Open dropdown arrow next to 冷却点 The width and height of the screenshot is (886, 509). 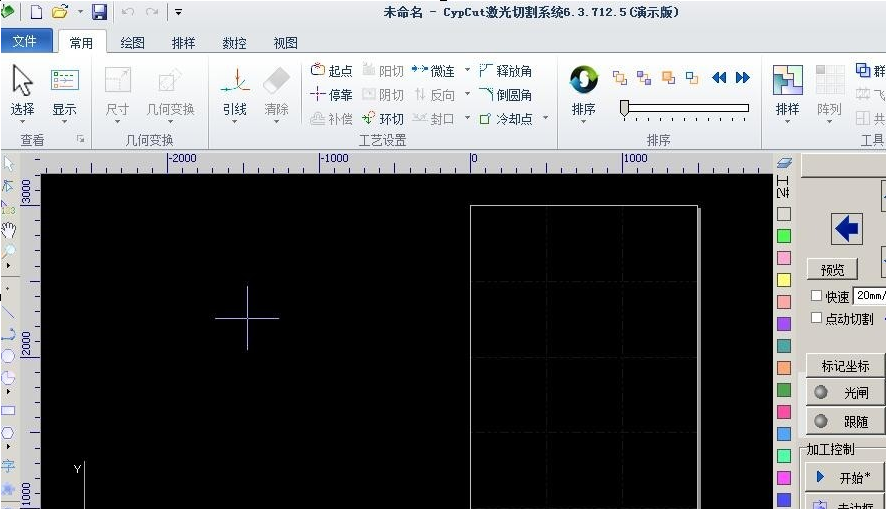545,118
